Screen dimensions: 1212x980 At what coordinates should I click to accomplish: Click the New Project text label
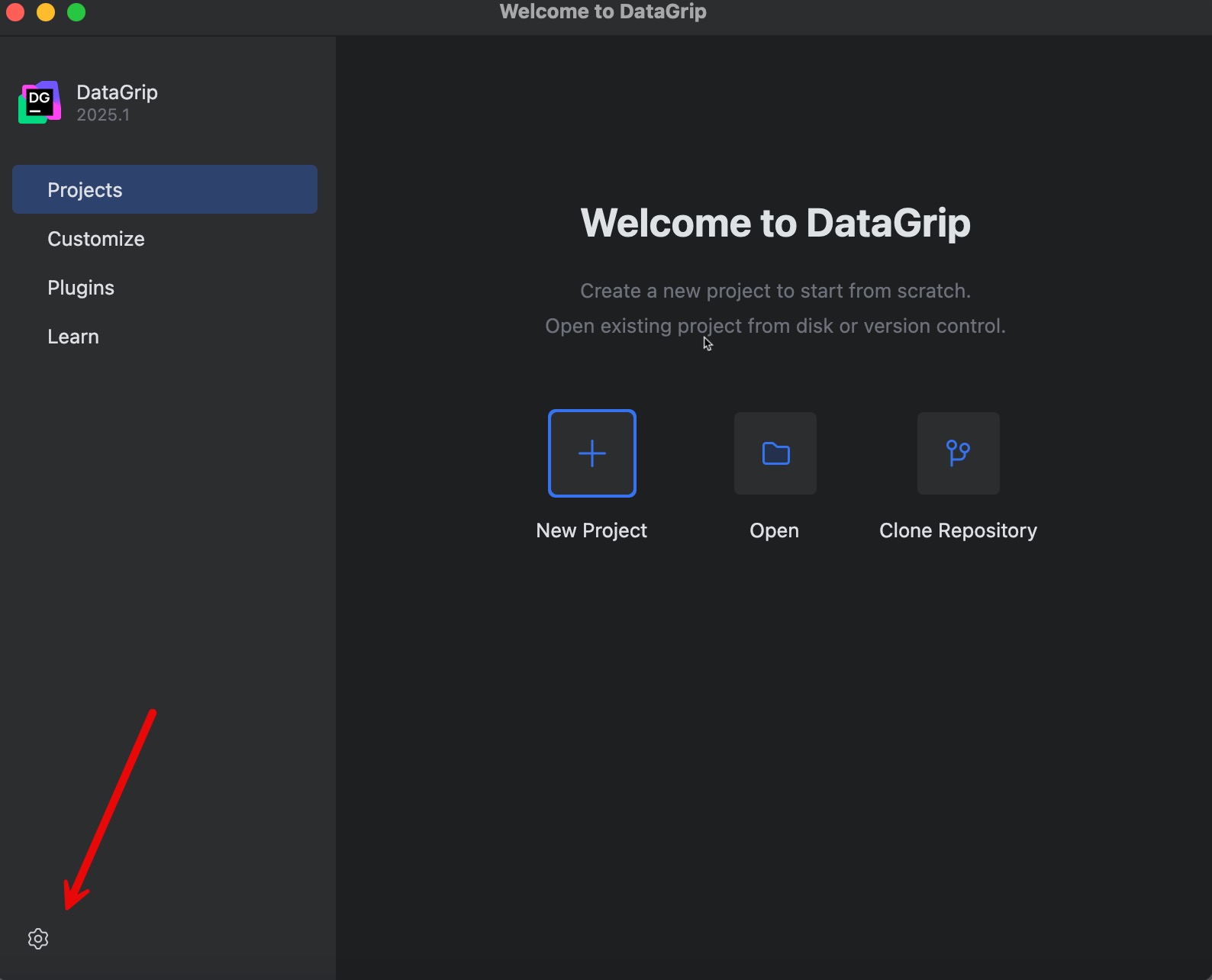click(x=591, y=530)
